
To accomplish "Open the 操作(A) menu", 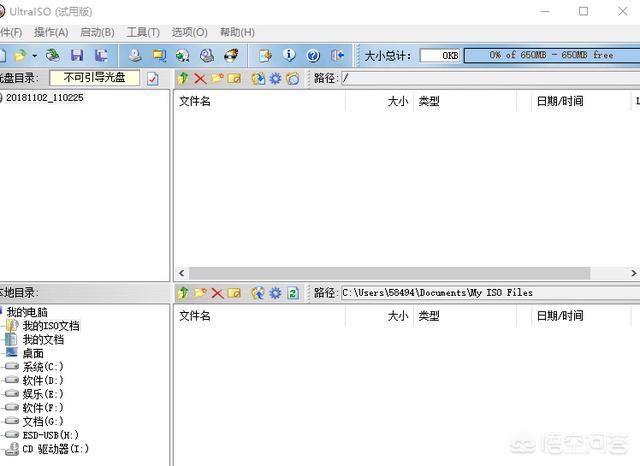I will point(51,32).
